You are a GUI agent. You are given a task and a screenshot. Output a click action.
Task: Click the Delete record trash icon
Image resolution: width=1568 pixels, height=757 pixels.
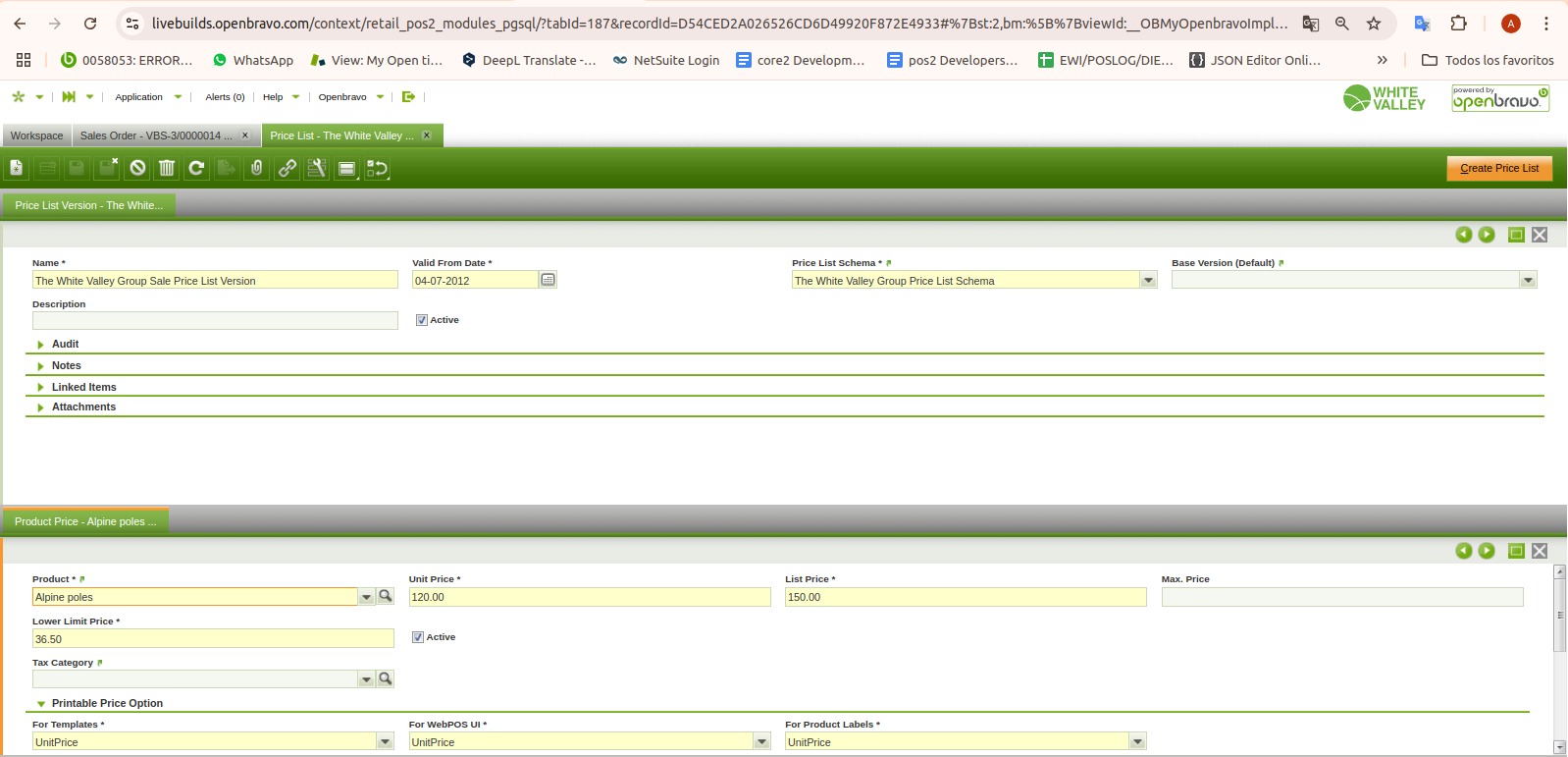[167, 168]
